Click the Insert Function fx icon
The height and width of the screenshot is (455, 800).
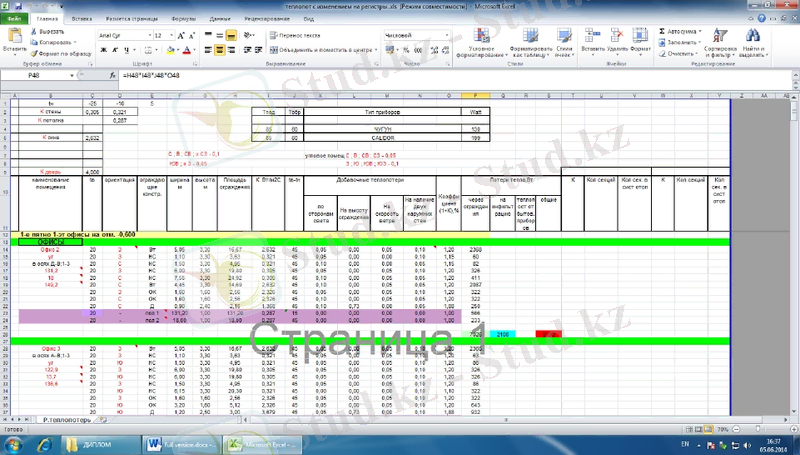tap(110, 74)
